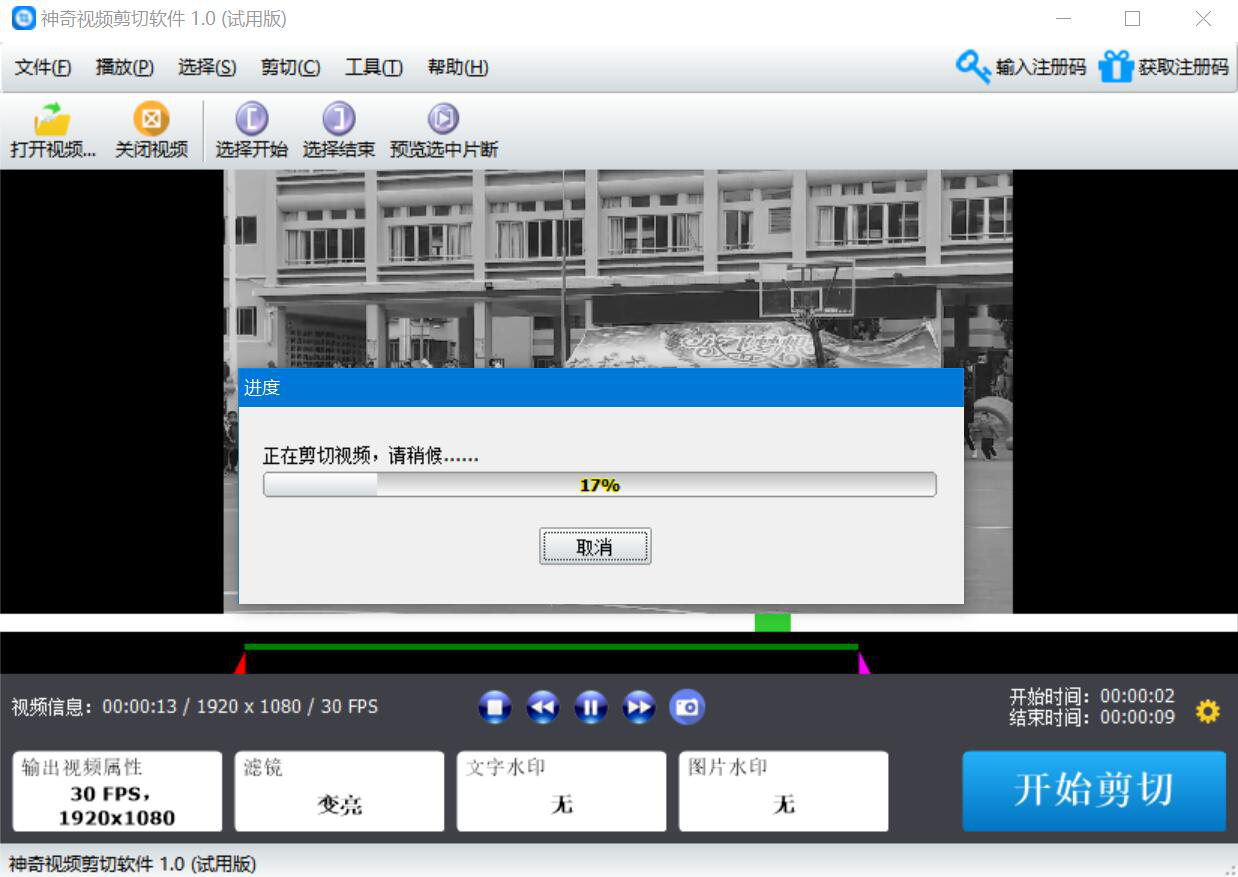
Task: Open the 文字水印 text watermark panel
Action: pos(561,791)
